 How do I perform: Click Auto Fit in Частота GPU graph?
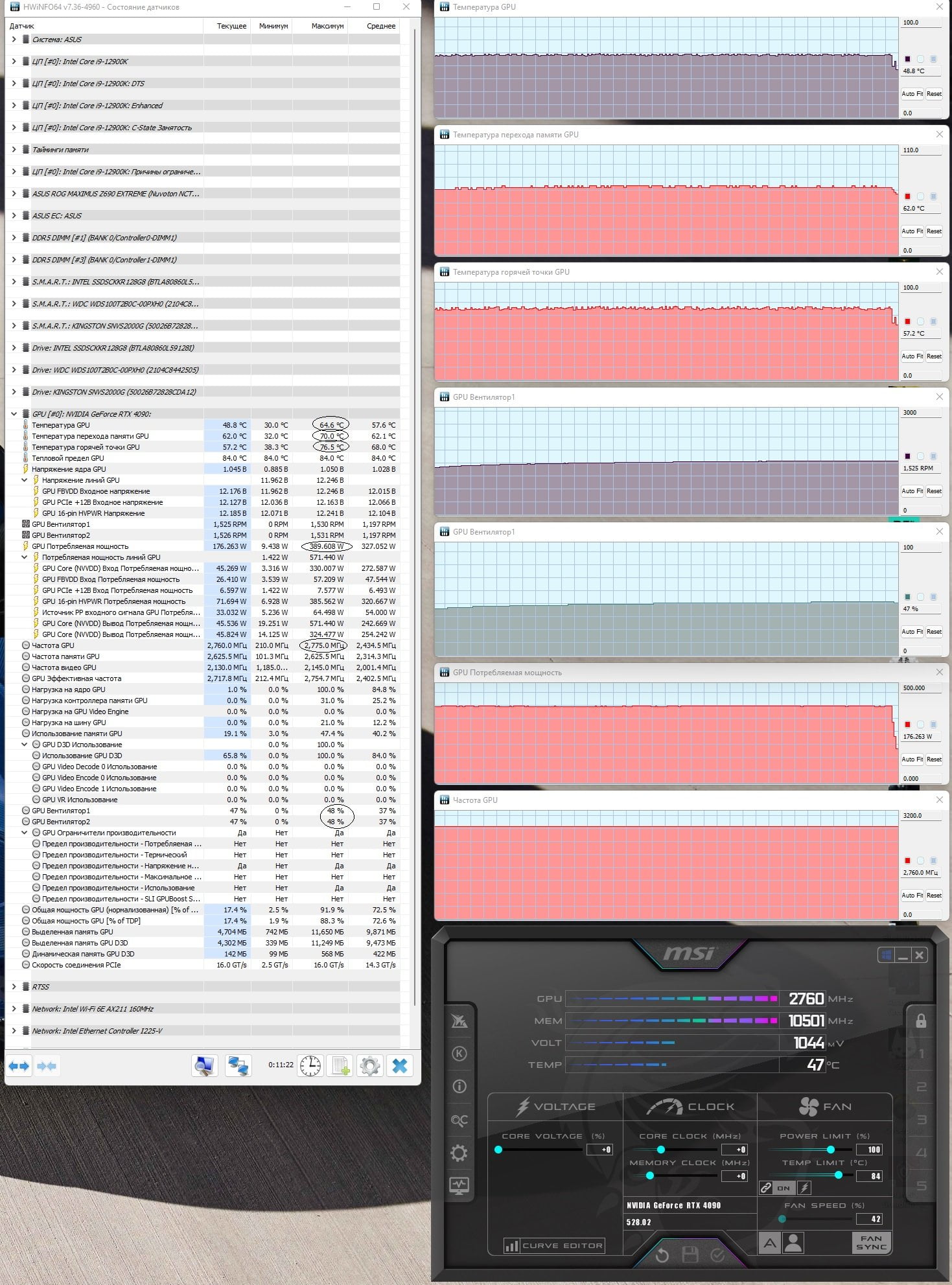click(912, 896)
